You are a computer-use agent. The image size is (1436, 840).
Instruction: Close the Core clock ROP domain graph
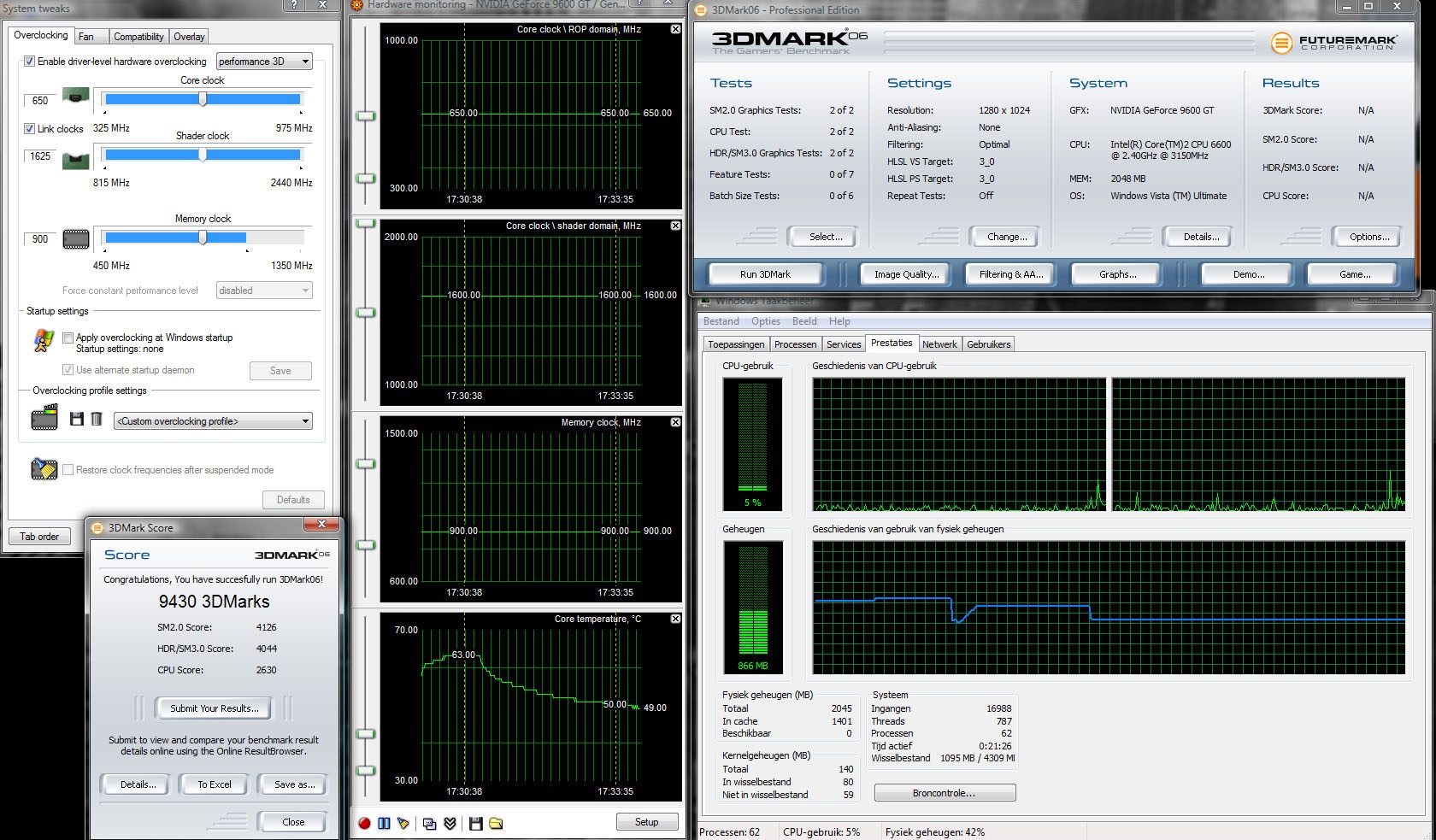tap(675, 29)
